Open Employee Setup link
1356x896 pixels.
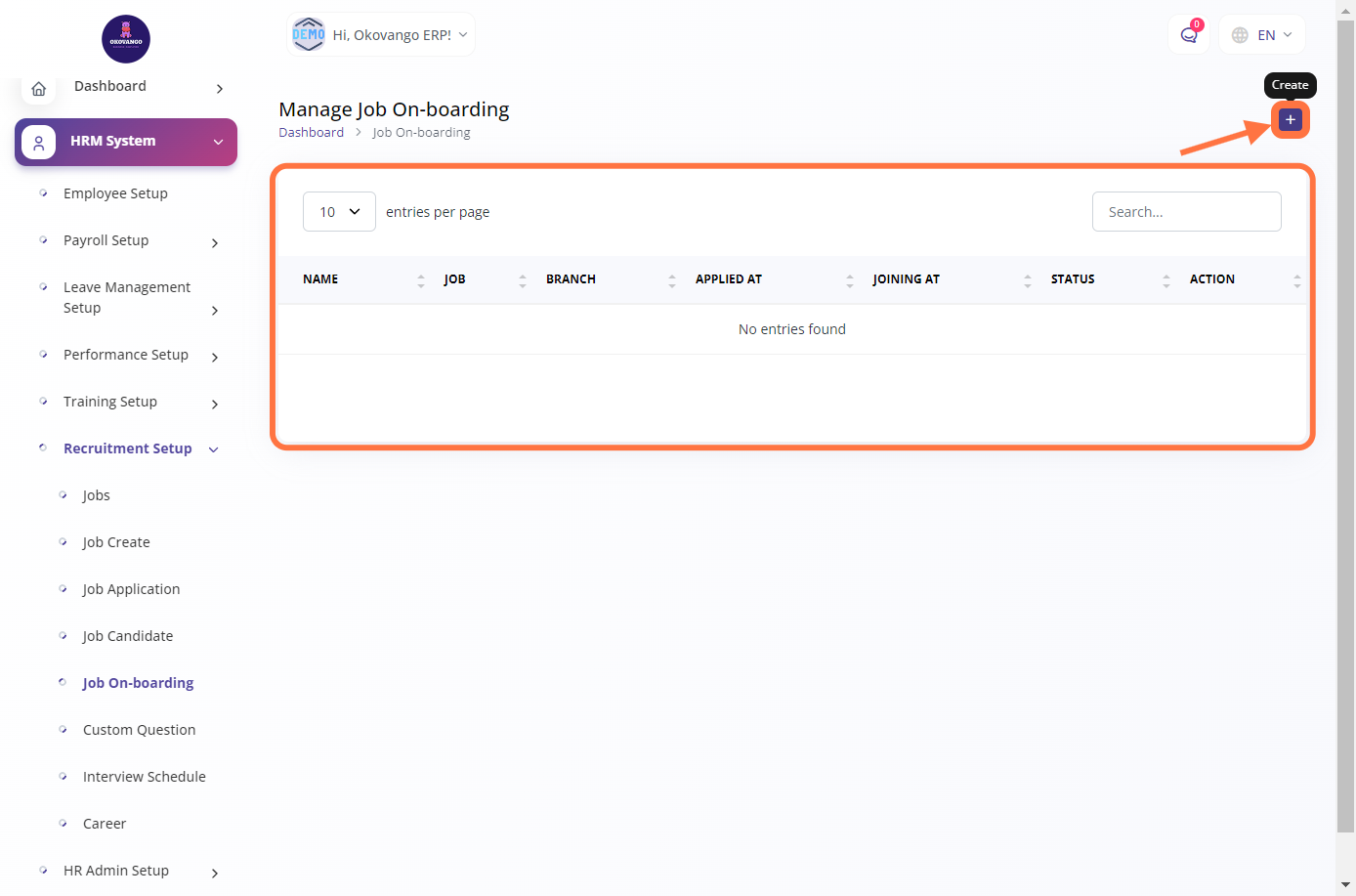[x=115, y=193]
